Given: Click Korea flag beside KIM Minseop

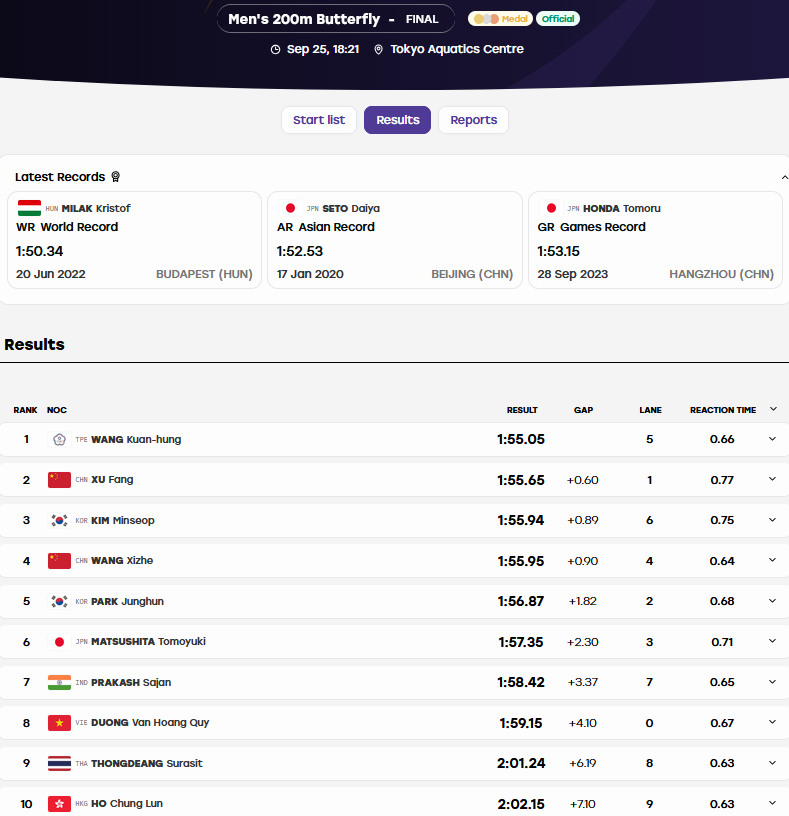Looking at the screenshot, I should tap(59, 520).
